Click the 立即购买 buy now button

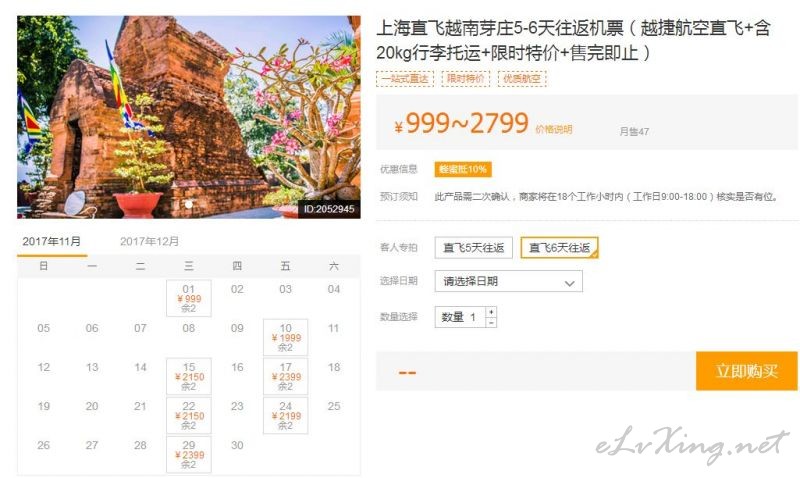[746, 371]
